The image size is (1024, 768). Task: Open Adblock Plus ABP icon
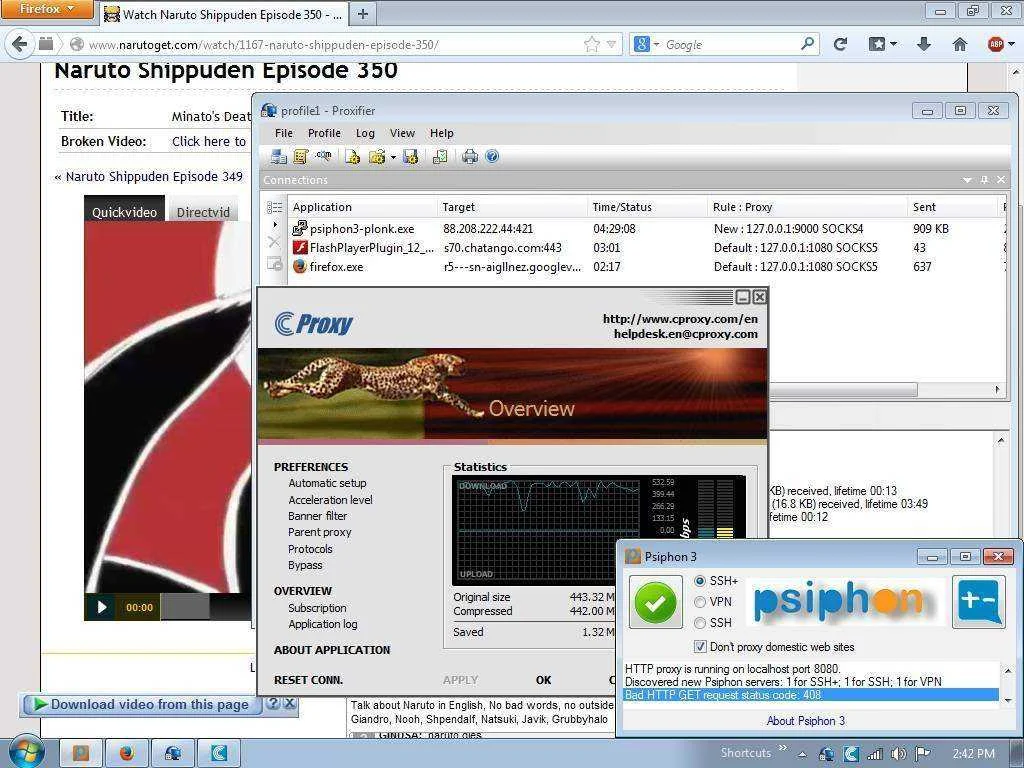[x=996, y=44]
